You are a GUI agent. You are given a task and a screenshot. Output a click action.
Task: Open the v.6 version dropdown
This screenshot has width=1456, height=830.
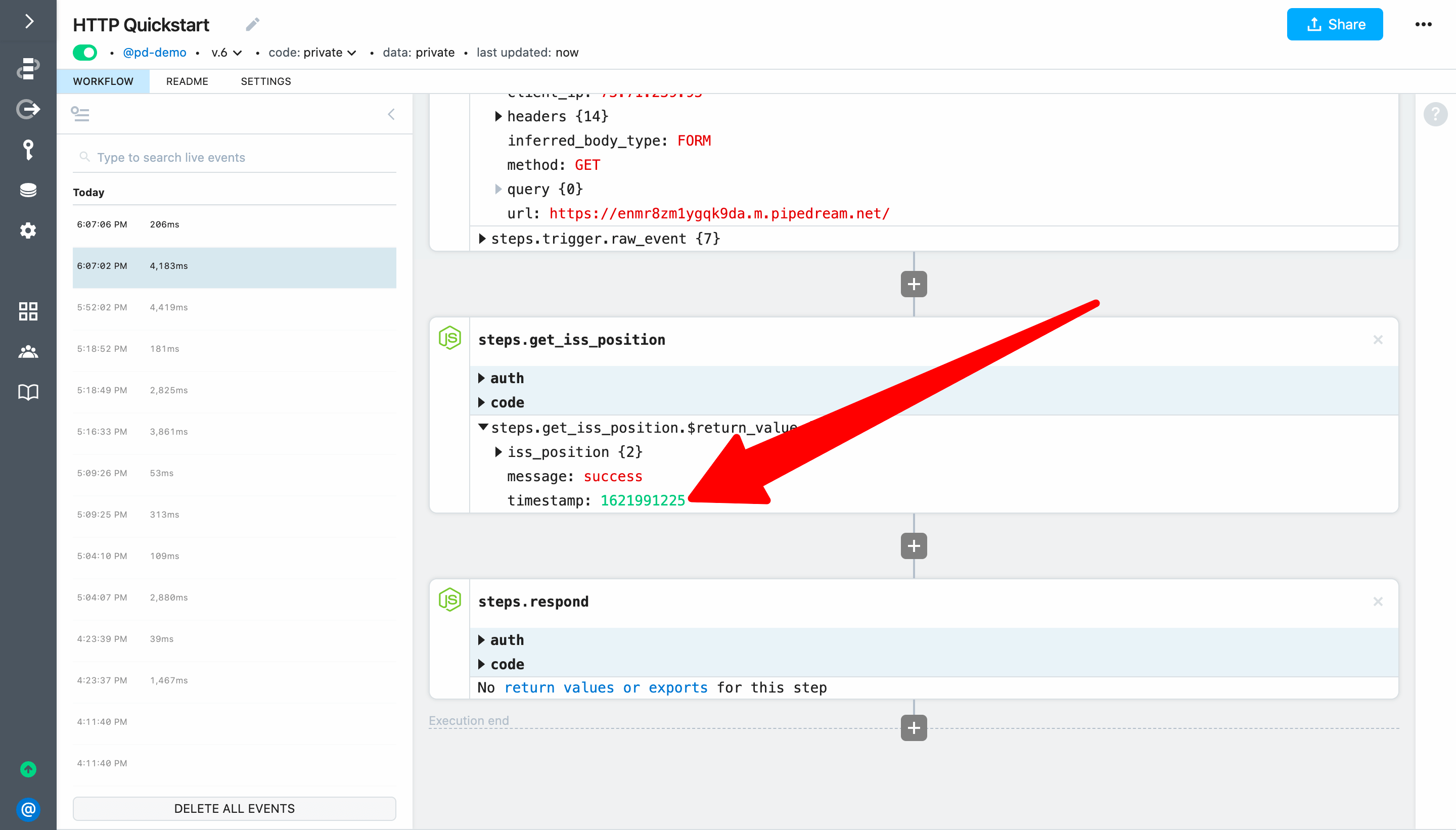point(226,53)
